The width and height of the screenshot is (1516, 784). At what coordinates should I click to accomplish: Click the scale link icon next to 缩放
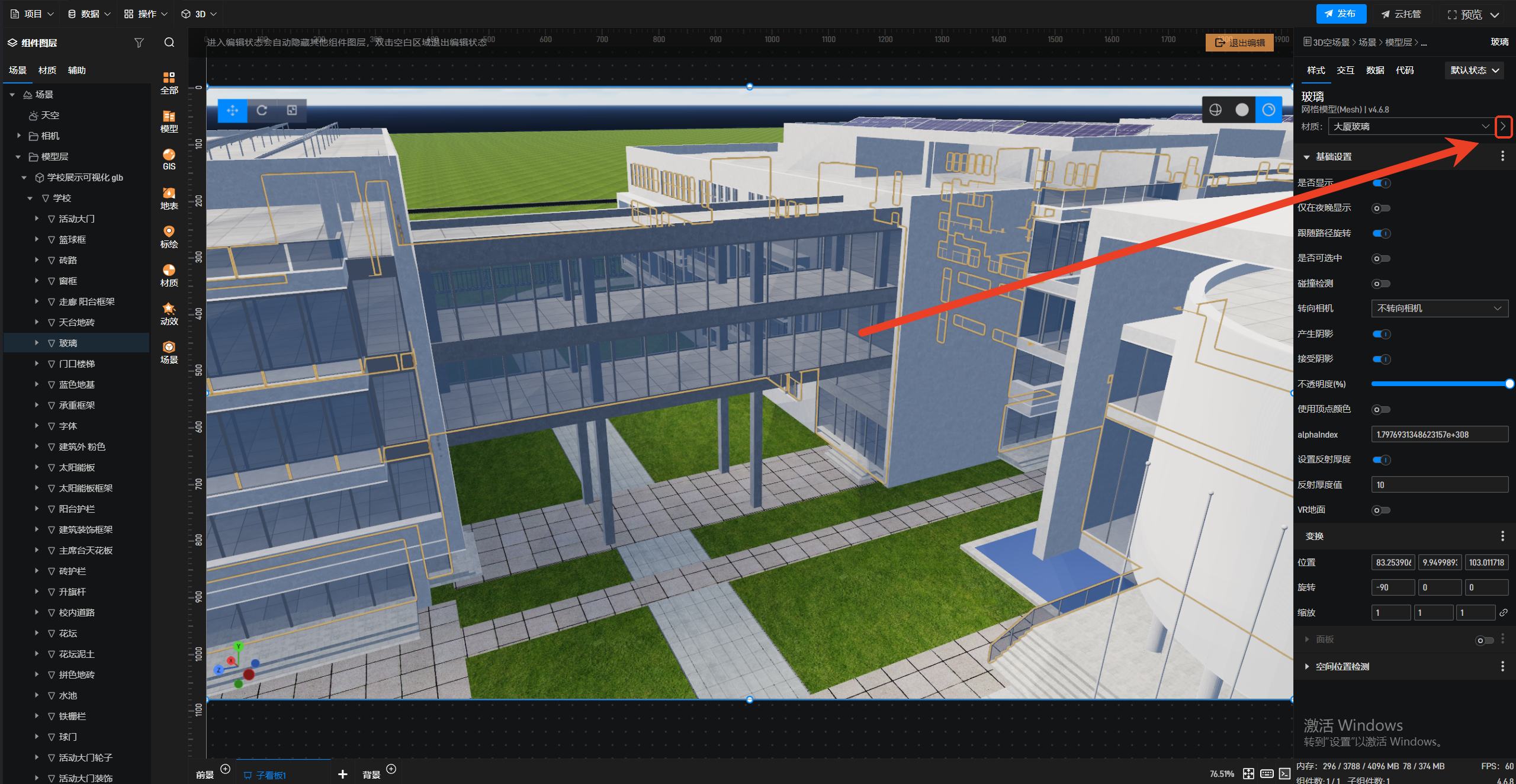[x=1504, y=613]
